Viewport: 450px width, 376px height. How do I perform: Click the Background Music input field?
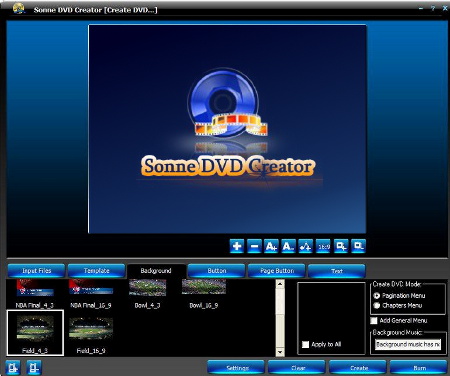tap(408, 344)
